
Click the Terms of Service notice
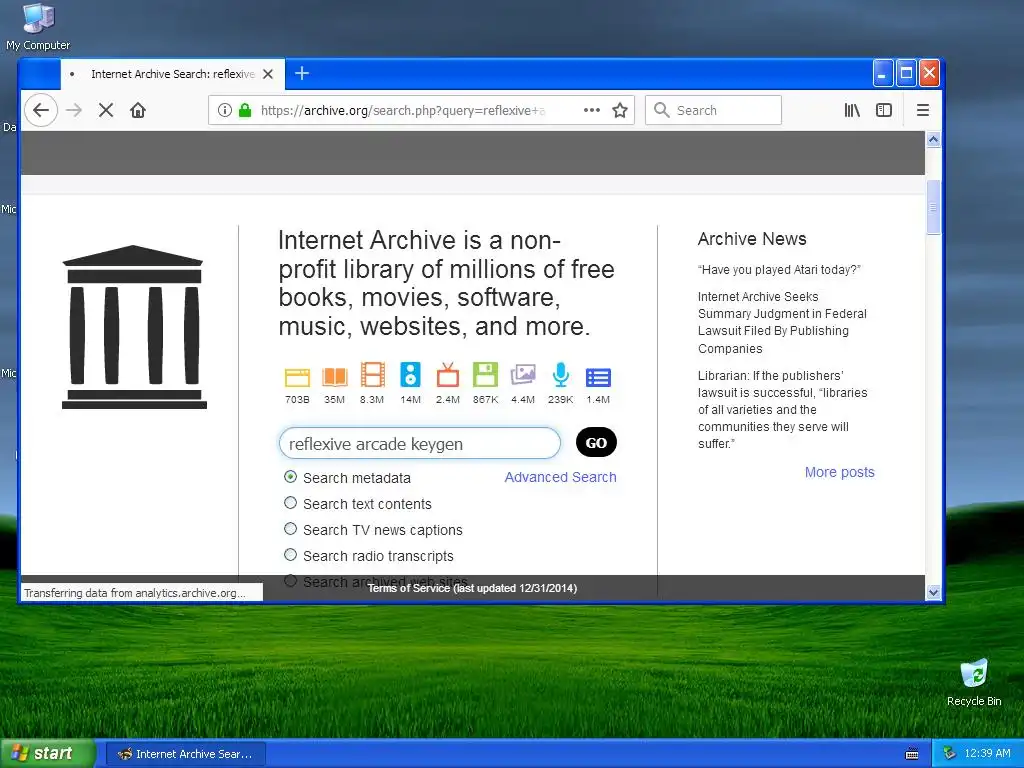pyautogui.click(x=472, y=588)
